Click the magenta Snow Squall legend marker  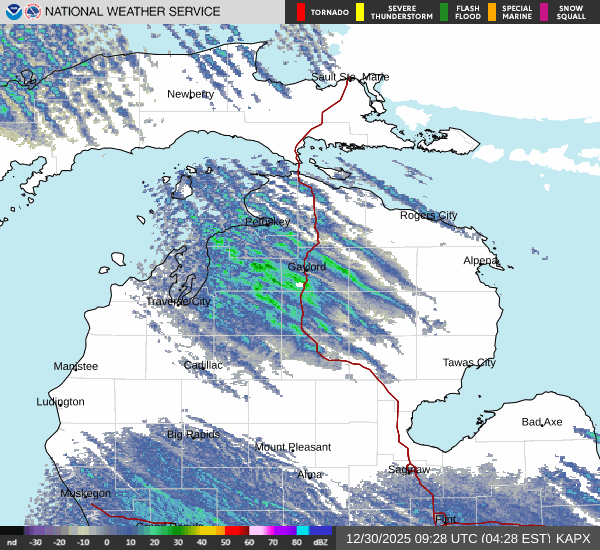coord(544,12)
